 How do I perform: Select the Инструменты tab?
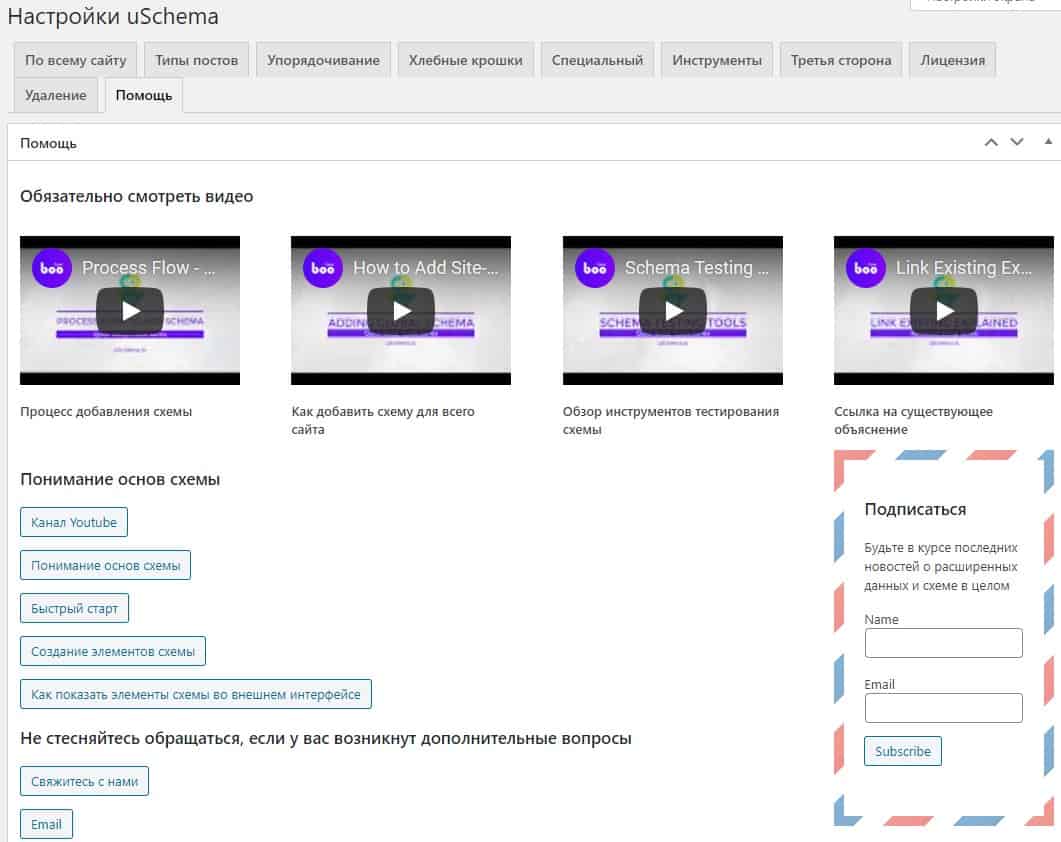pyautogui.click(x=716, y=60)
